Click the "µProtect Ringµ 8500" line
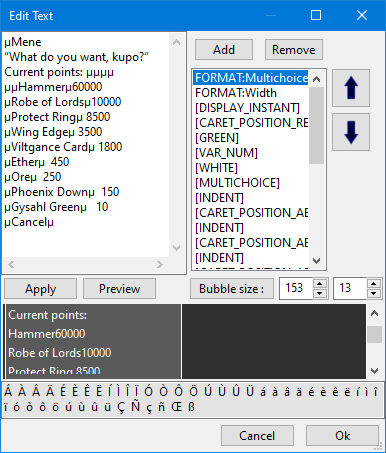This screenshot has height=453, width=386. (x=57, y=117)
